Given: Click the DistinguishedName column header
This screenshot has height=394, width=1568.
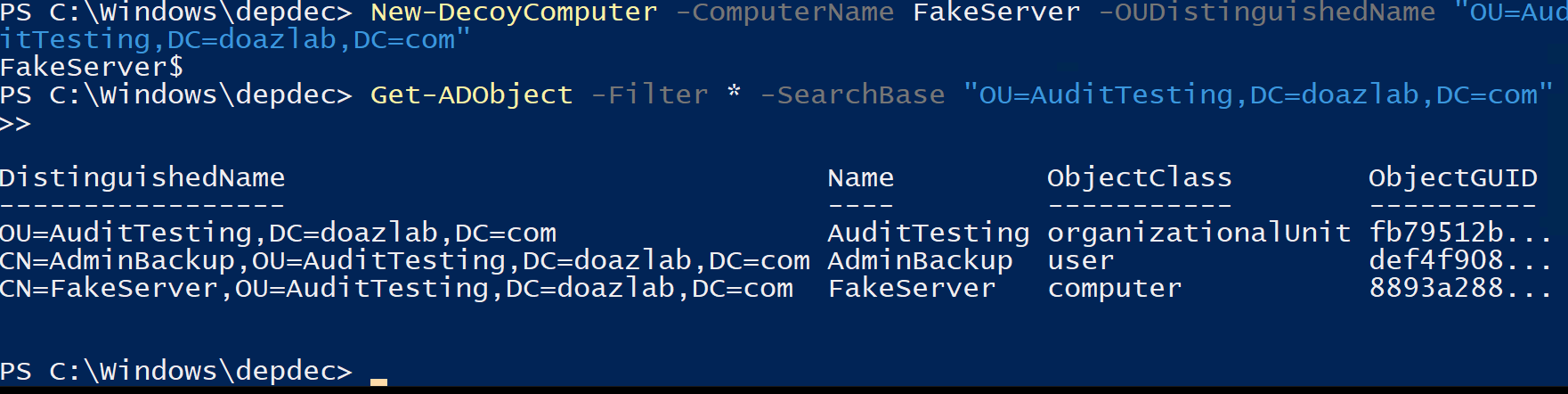Looking at the screenshot, I should 142,177.
